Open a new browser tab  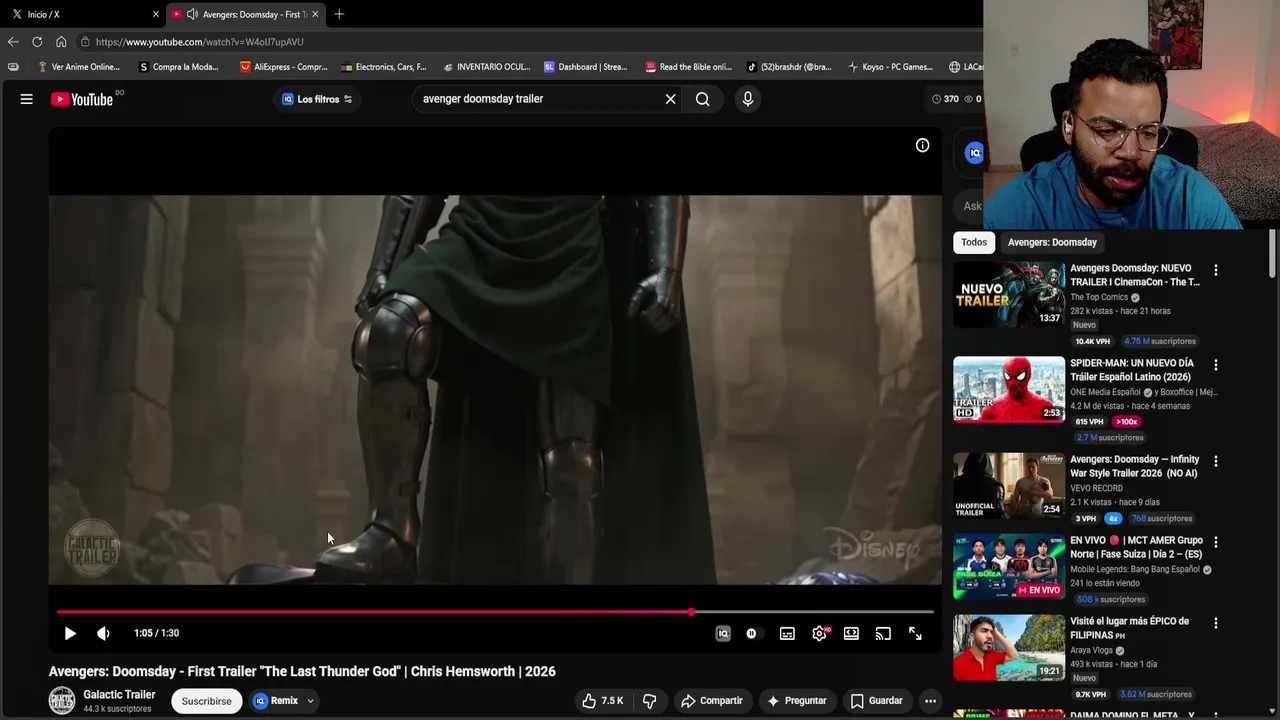click(x=339, y=14)
